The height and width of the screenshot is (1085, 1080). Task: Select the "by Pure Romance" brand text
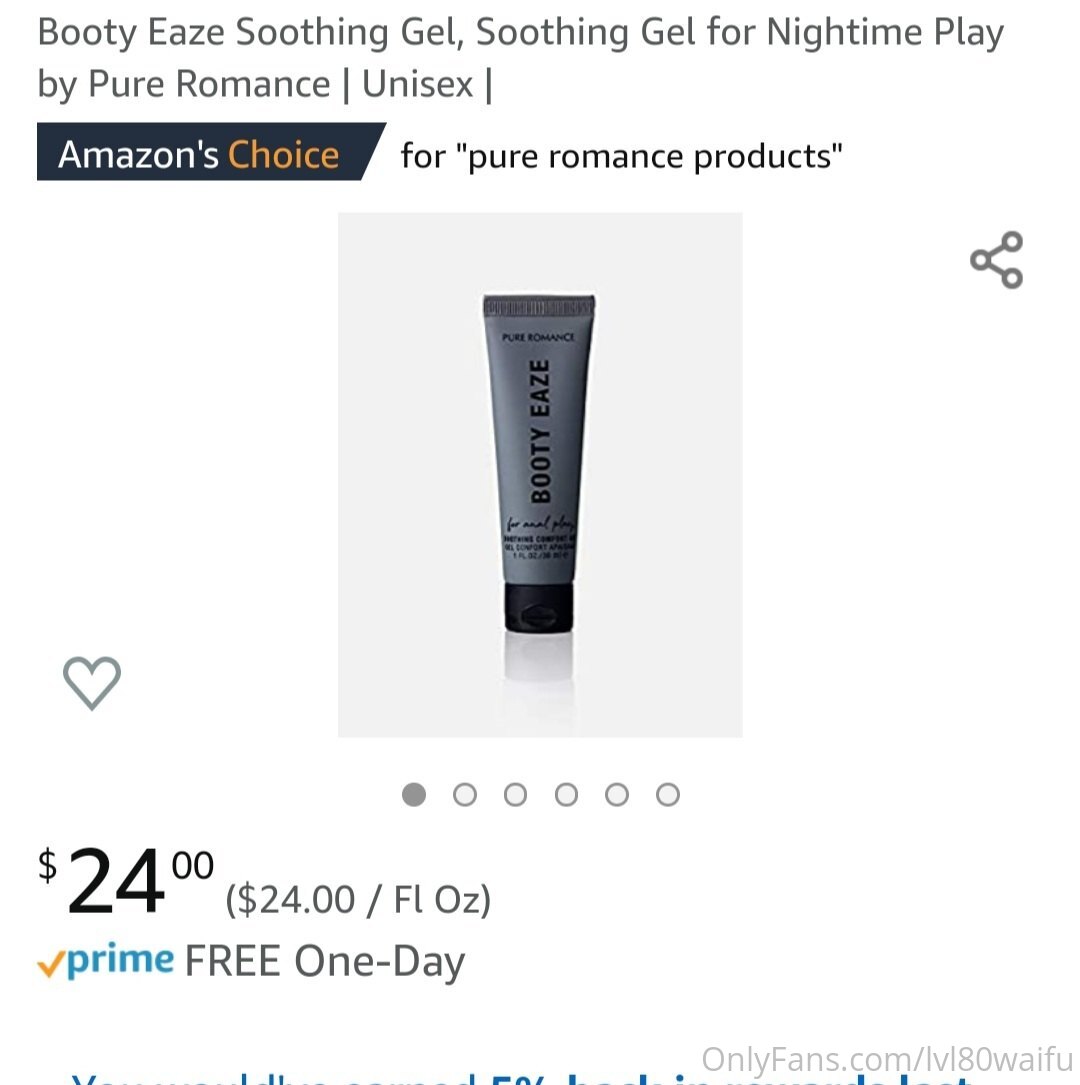point(183,85)
